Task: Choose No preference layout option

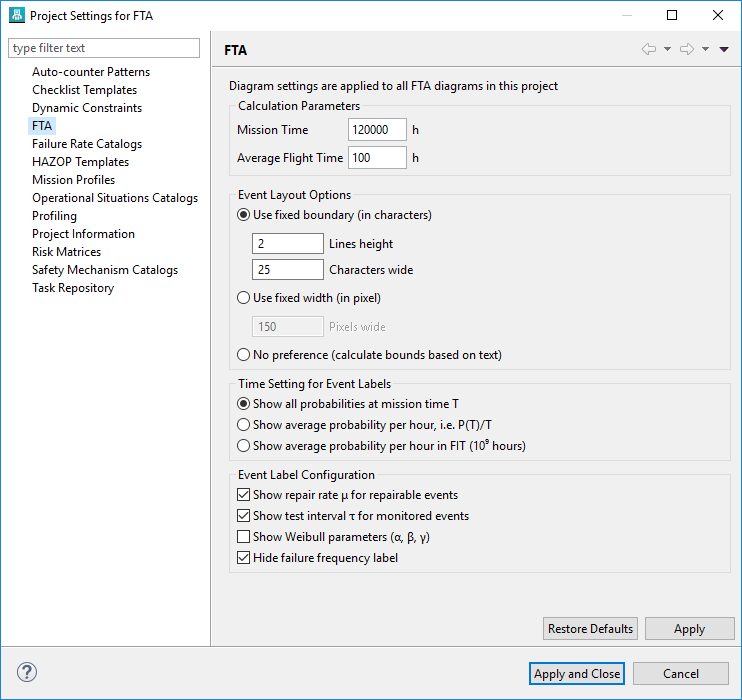Action: tap(243, 355)
